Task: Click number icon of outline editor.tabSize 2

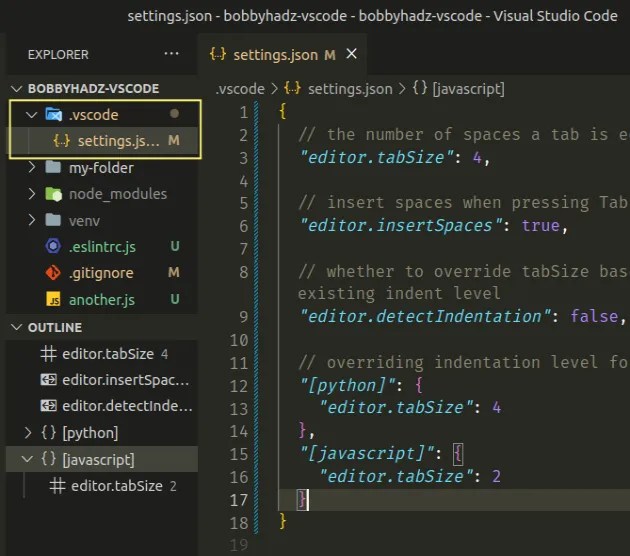Action: (x=57, y=486)
